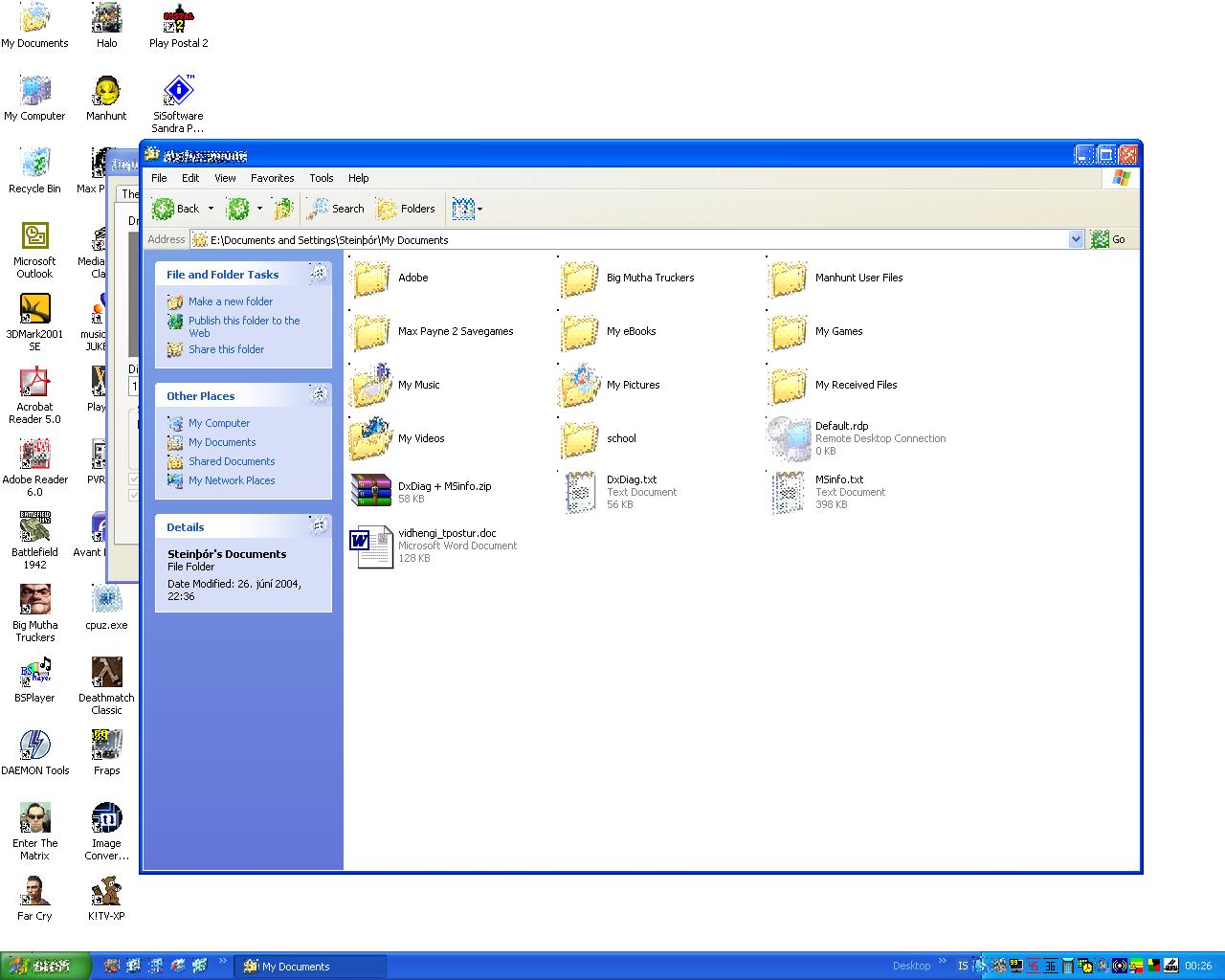Screen dimensions: 1225x980
Task: Click the Shared Documents link
Action: (231, 461)
